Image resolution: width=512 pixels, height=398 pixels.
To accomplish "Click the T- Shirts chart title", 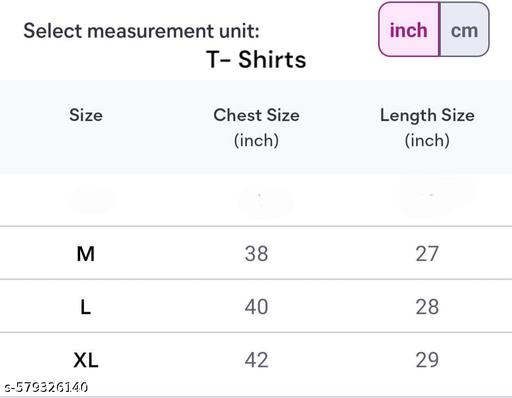I will (256, 60).
